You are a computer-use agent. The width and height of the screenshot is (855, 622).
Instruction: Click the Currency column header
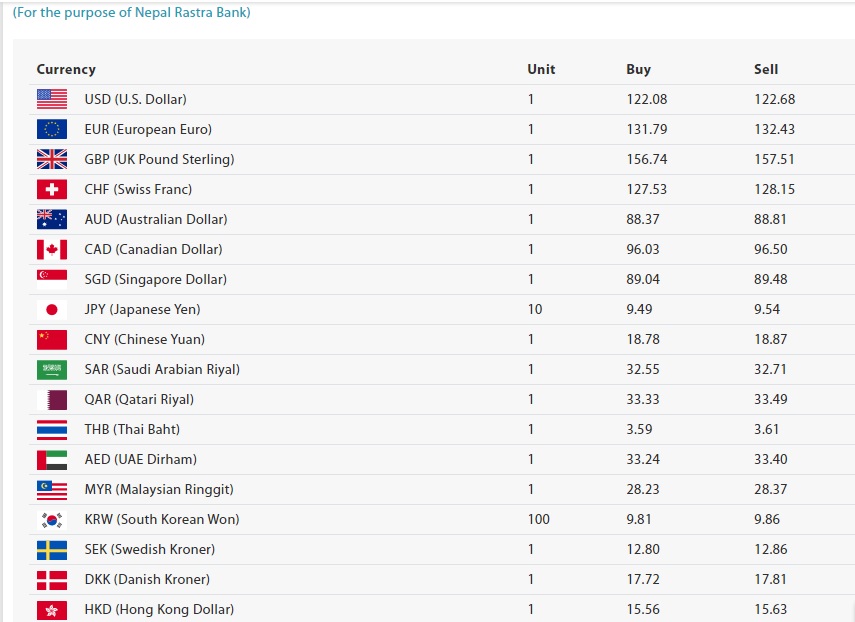tap(66, 69)
